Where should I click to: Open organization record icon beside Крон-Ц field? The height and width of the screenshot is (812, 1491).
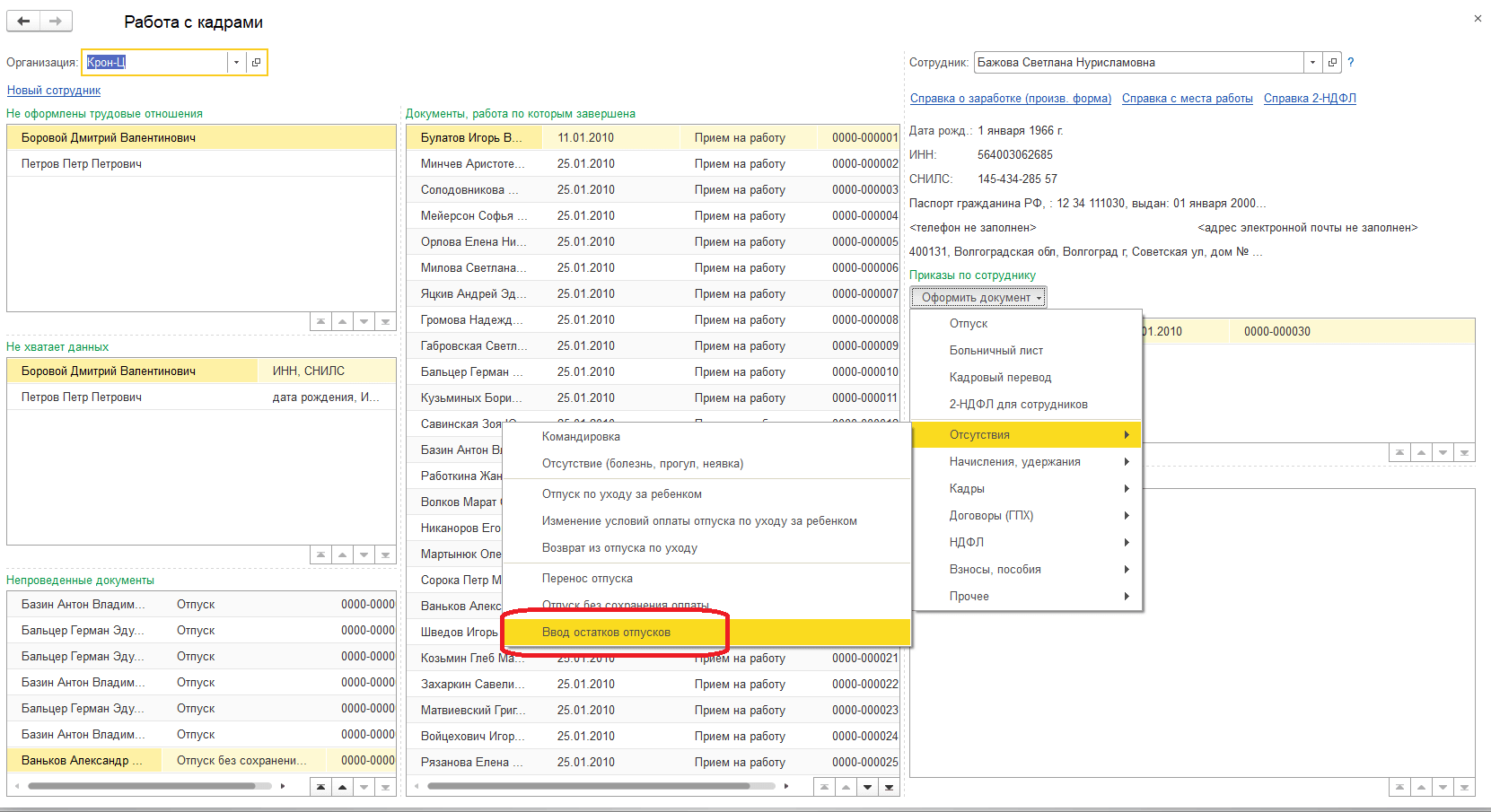(257, 62)
